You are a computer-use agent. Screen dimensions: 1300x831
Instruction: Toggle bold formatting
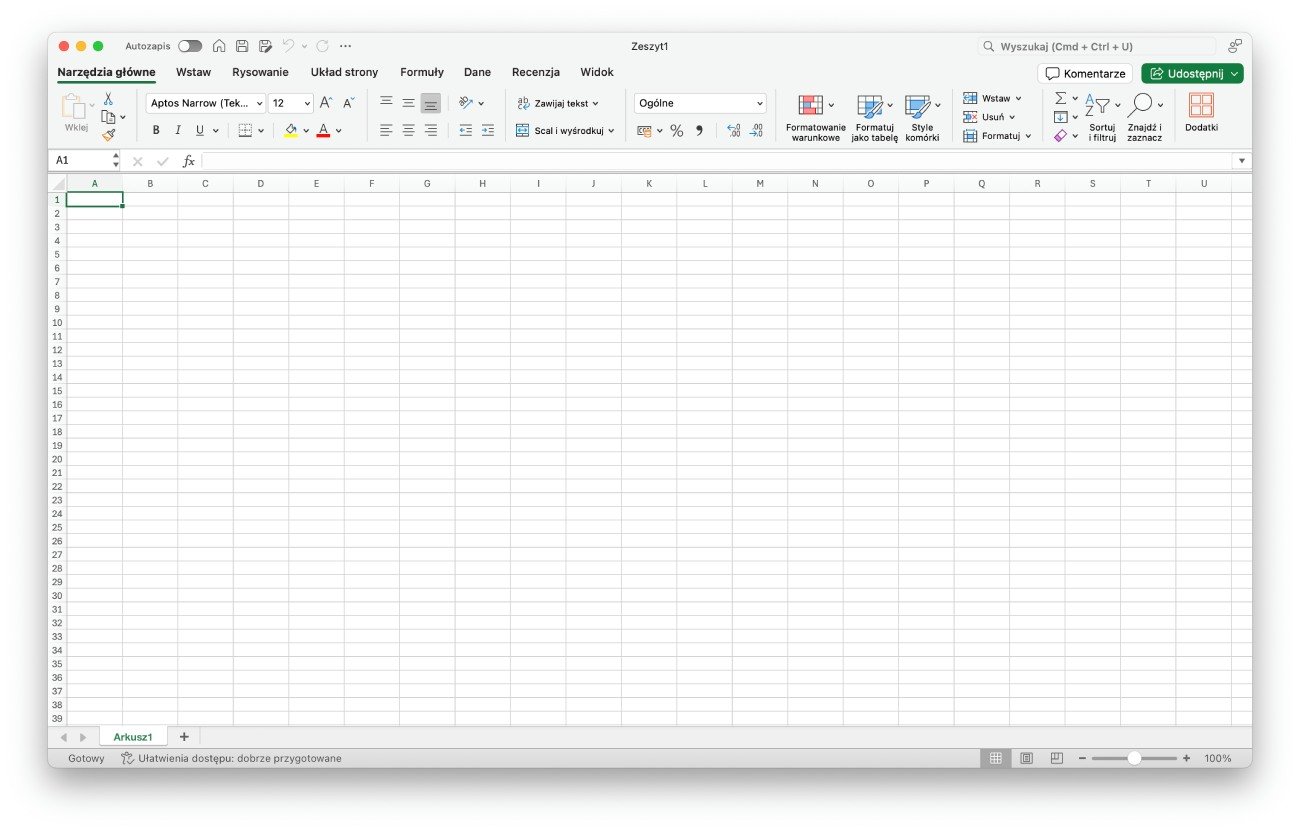click(x=156, y=130)
